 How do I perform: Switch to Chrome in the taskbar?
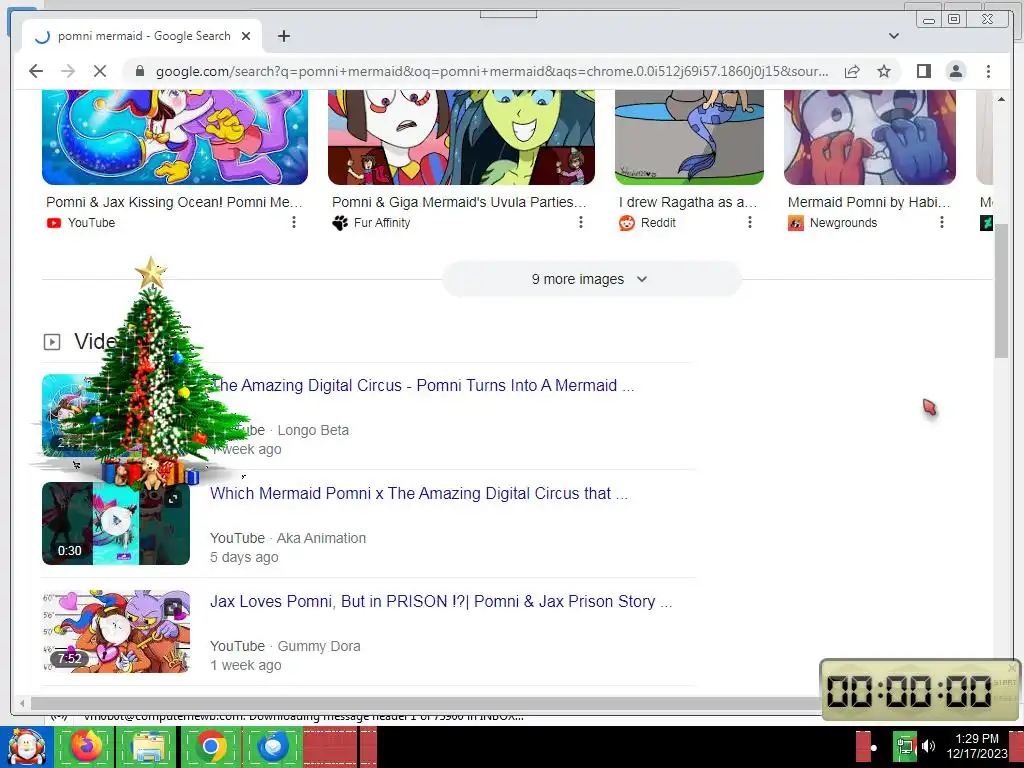click(211, 747)
